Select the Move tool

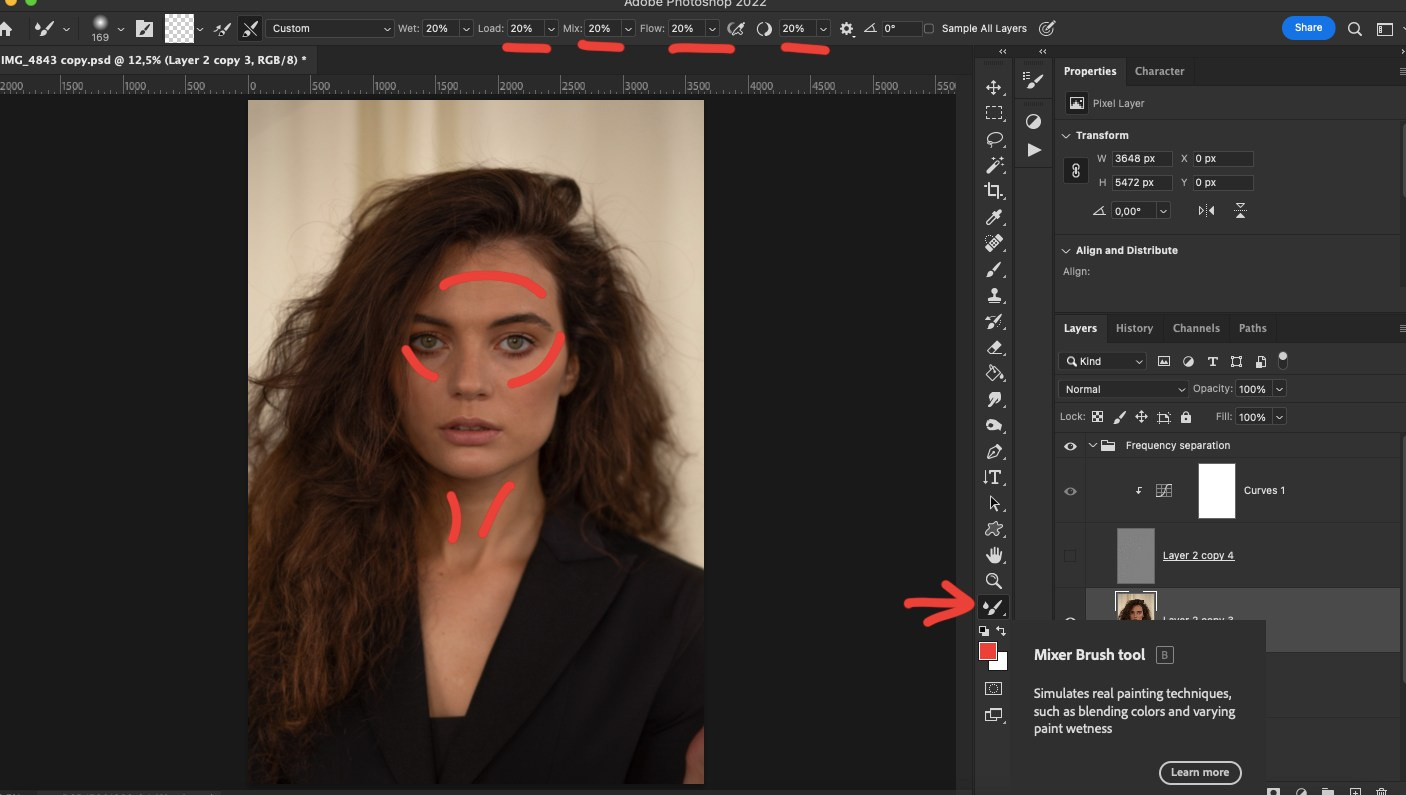pyautogui.click(x=994, y=87)
